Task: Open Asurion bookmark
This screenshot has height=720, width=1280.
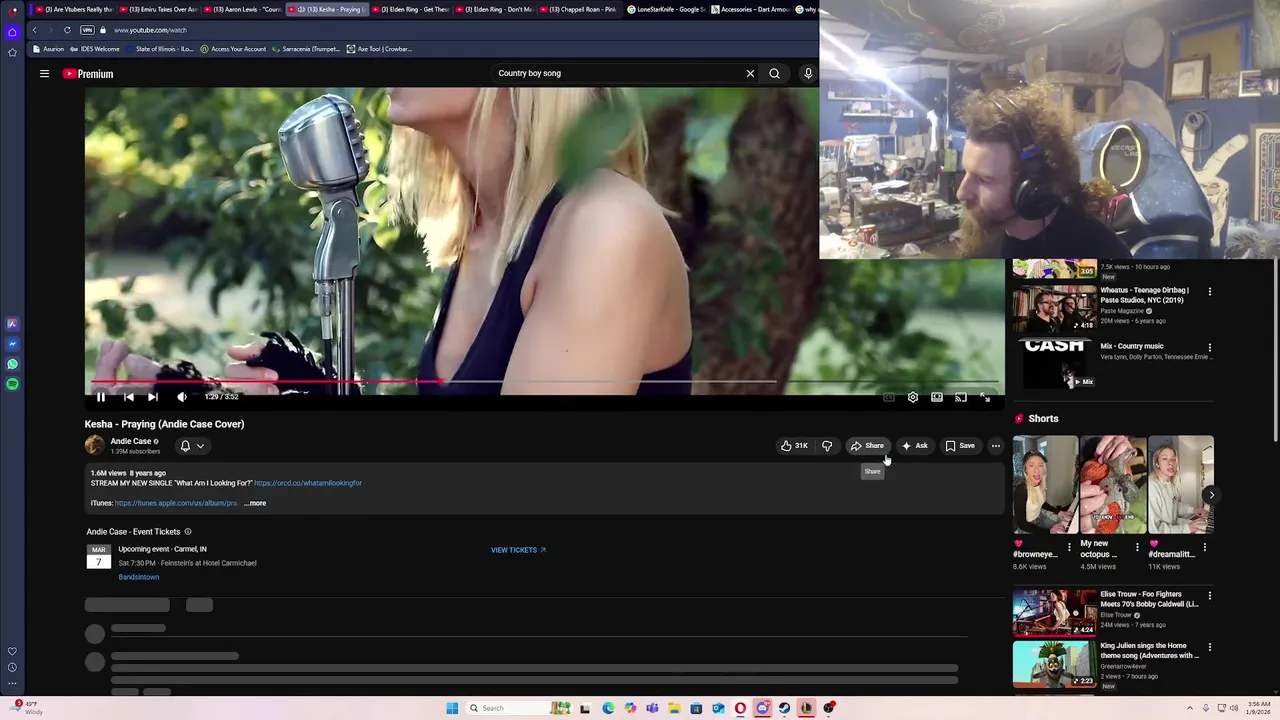Action: click(x=49, y=49)
